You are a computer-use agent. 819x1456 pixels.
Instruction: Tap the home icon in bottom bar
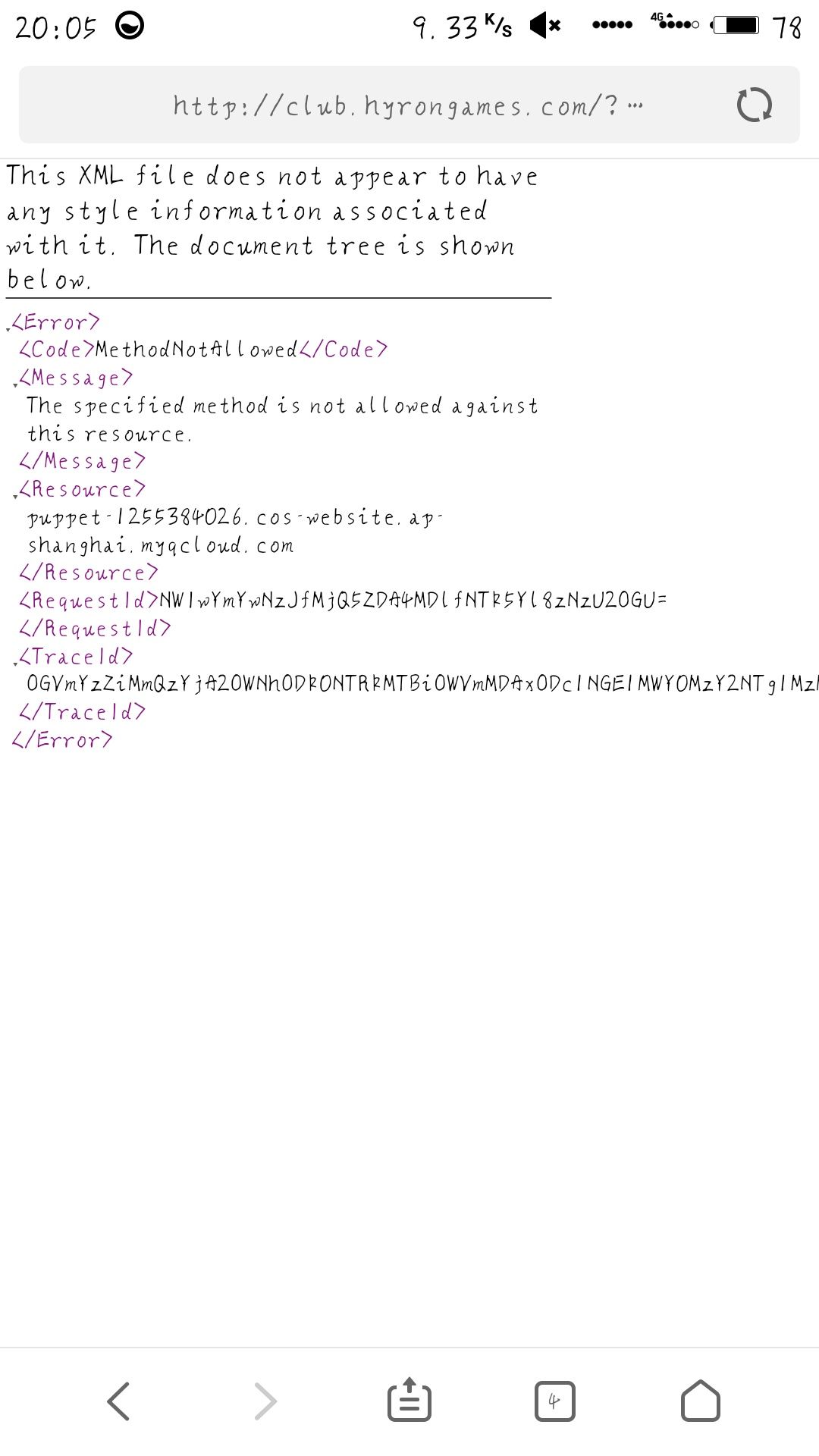pyautogui.click(x=701, y=1400)
